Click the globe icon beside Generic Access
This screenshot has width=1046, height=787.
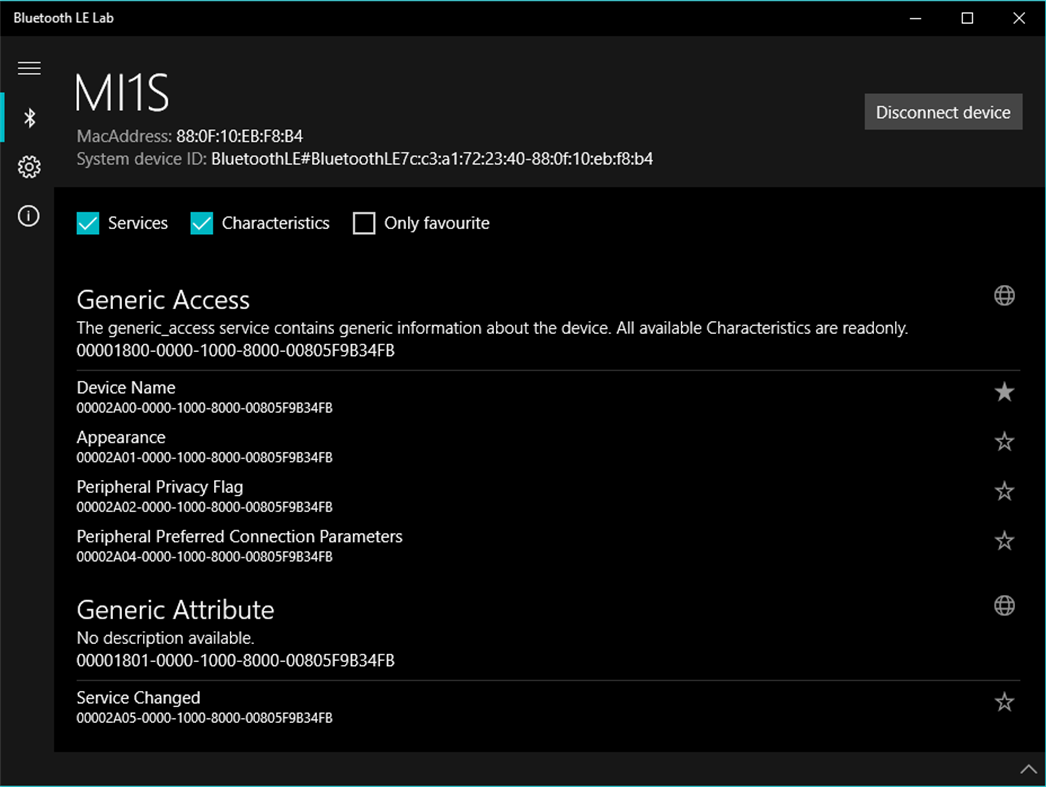click(1004, 295)
